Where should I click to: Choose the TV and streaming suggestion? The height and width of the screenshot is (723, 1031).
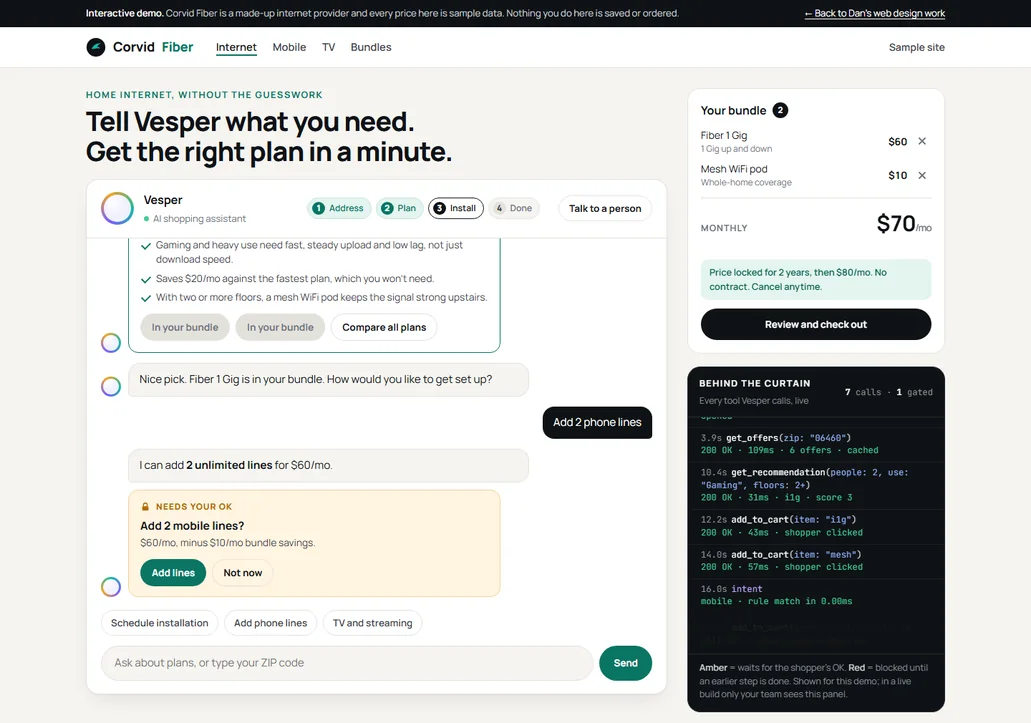click(372, 623)
